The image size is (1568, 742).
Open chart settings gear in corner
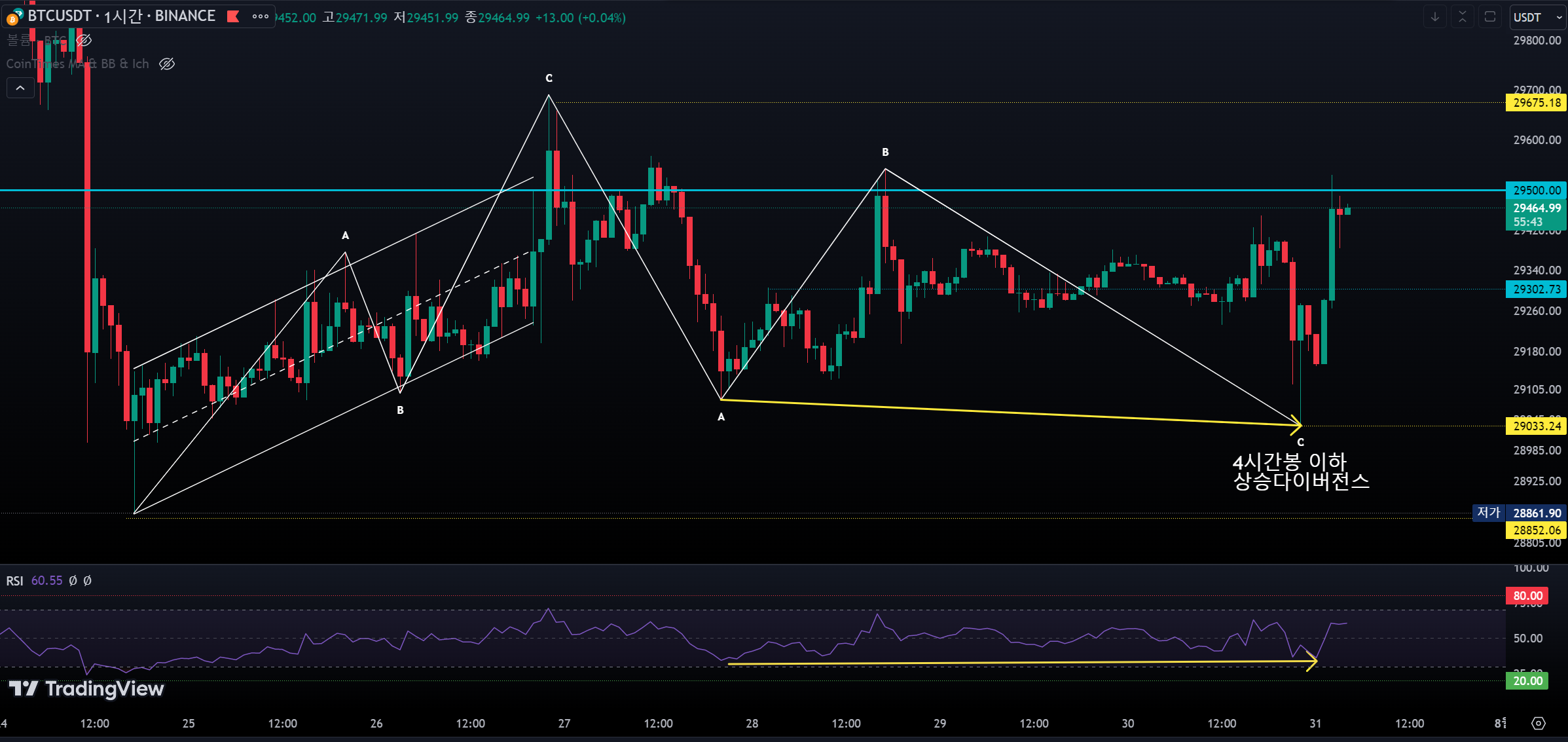[1539, 723]
